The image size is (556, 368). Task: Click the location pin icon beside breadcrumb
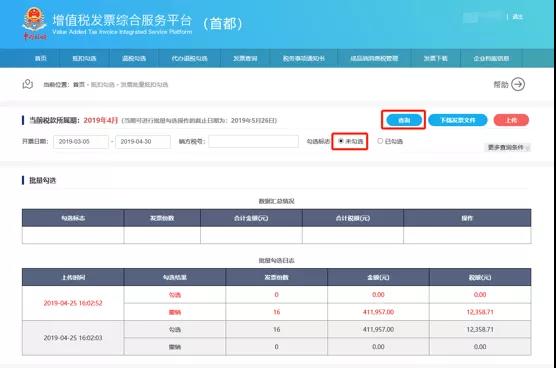[28, 84]
